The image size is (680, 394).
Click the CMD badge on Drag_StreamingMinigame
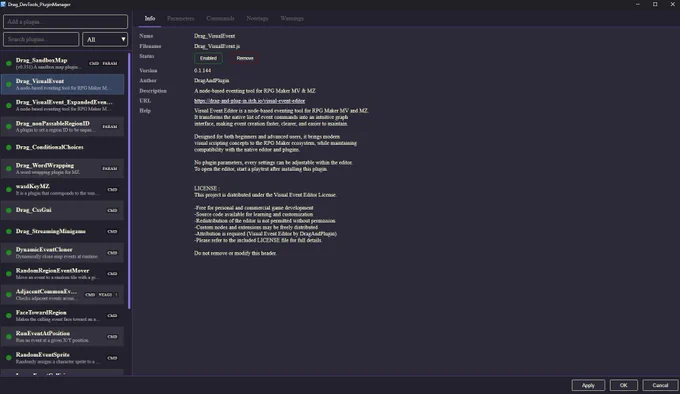click(112, 231)
